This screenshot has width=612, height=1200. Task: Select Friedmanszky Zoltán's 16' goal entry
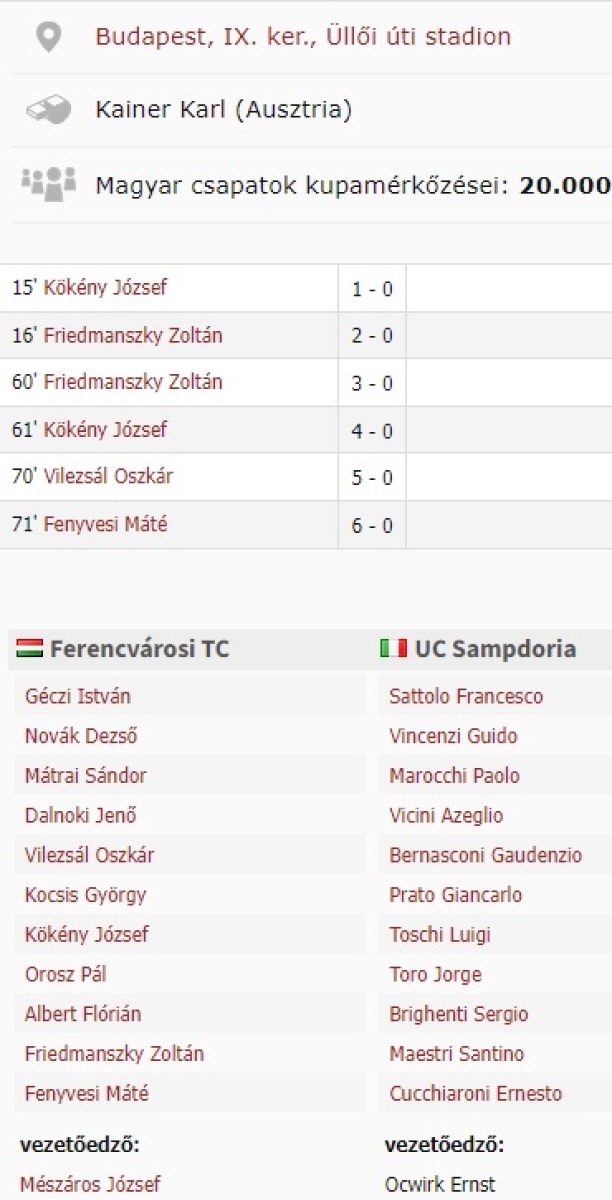pyautogui.click(x=133, y=336)
